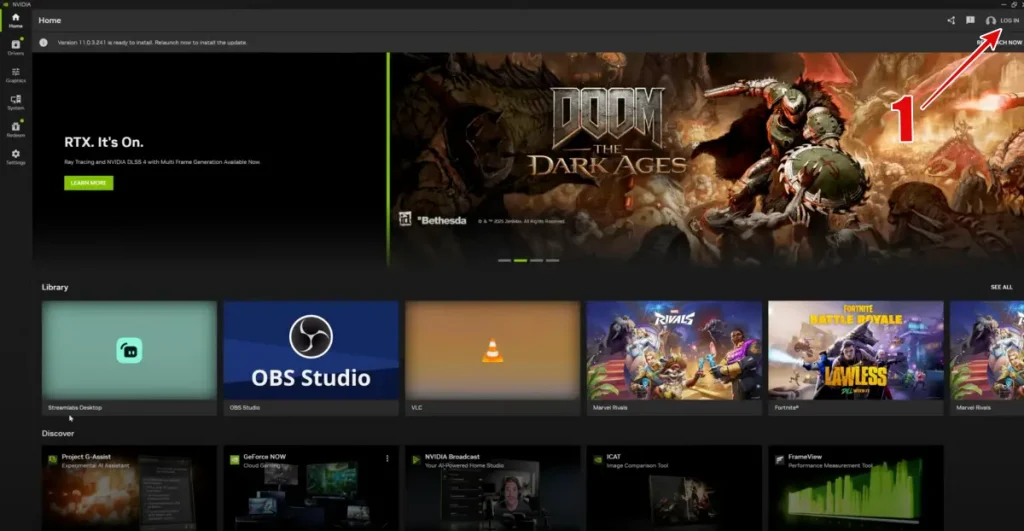Open the Fortnite library tile

[856, 357]
